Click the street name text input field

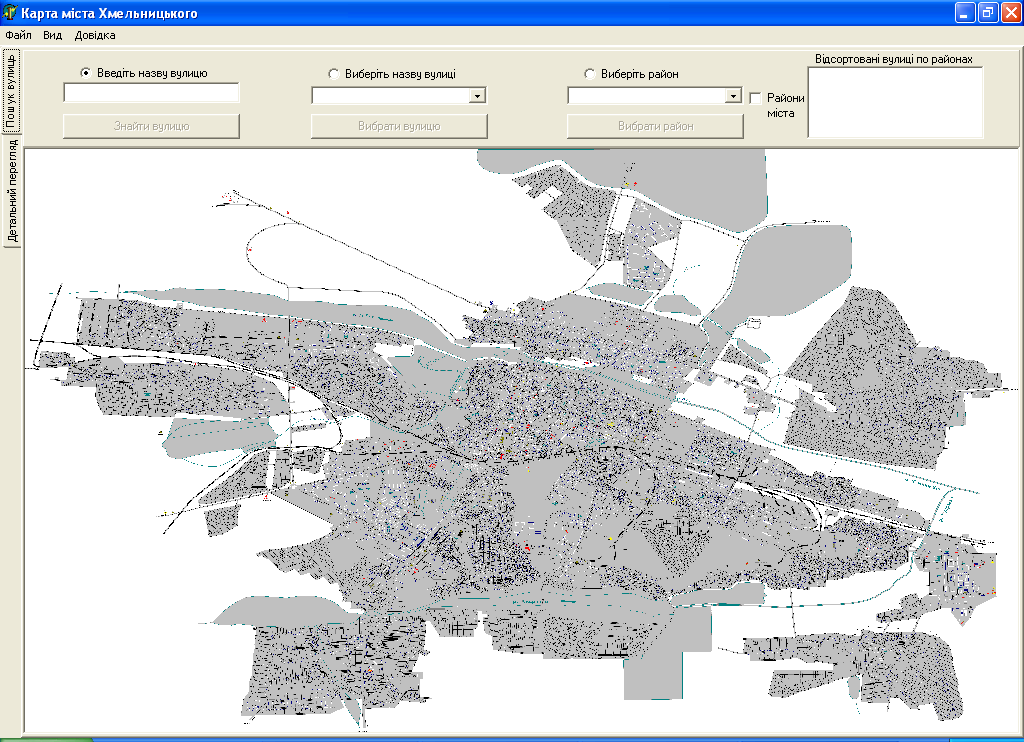tap(151, 93)
